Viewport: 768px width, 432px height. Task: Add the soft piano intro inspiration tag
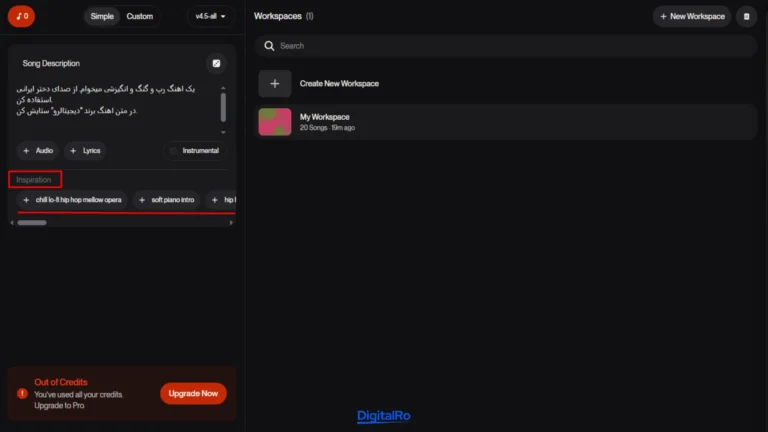pyautogui.click(x=166, y=200)
